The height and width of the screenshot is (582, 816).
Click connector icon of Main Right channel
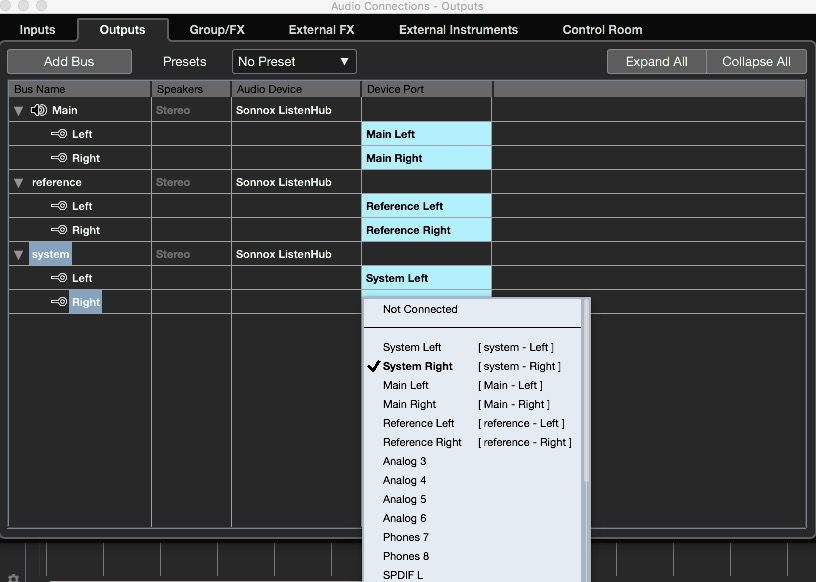click(x=59, y=158)
